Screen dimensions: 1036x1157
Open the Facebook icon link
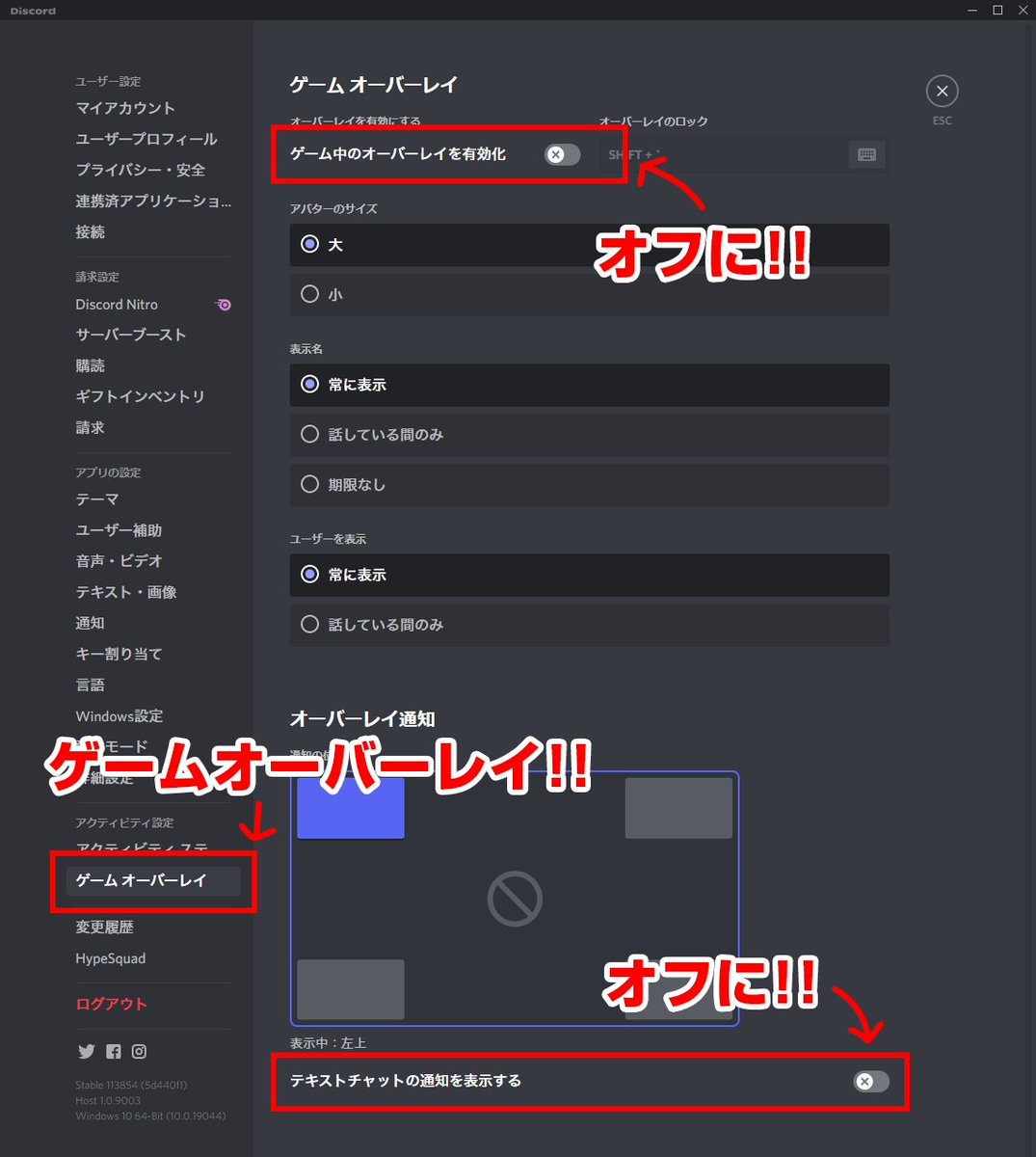click(x=114, y=1052)
